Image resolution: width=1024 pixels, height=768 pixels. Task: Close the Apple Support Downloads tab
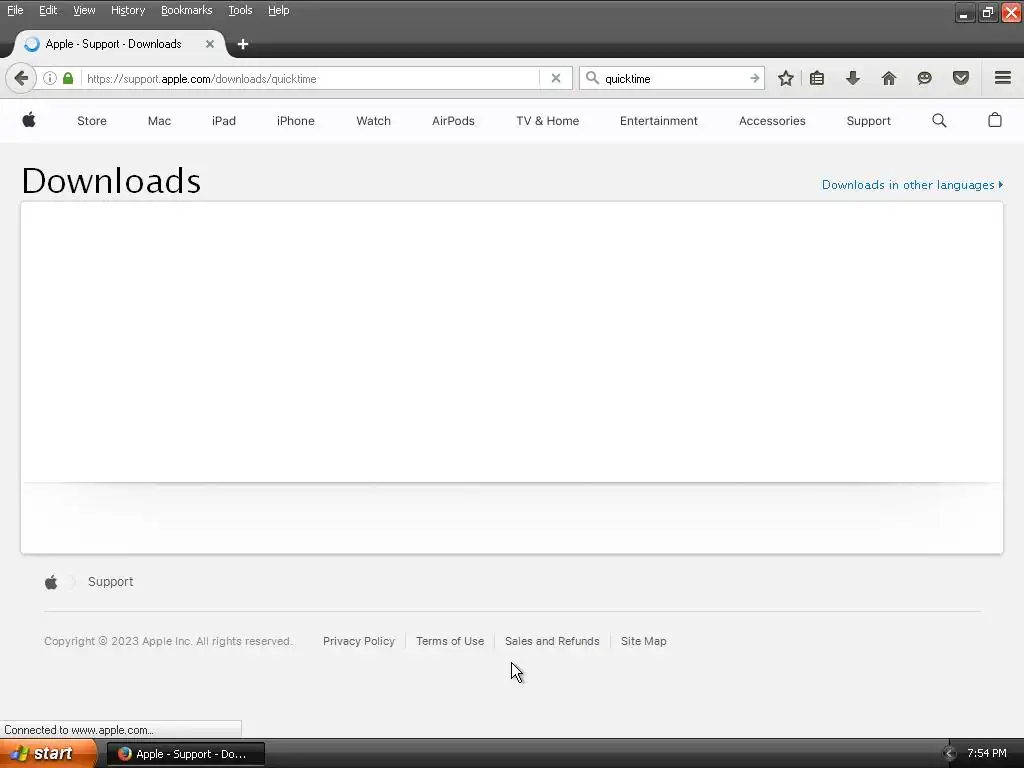click(210, 44)
